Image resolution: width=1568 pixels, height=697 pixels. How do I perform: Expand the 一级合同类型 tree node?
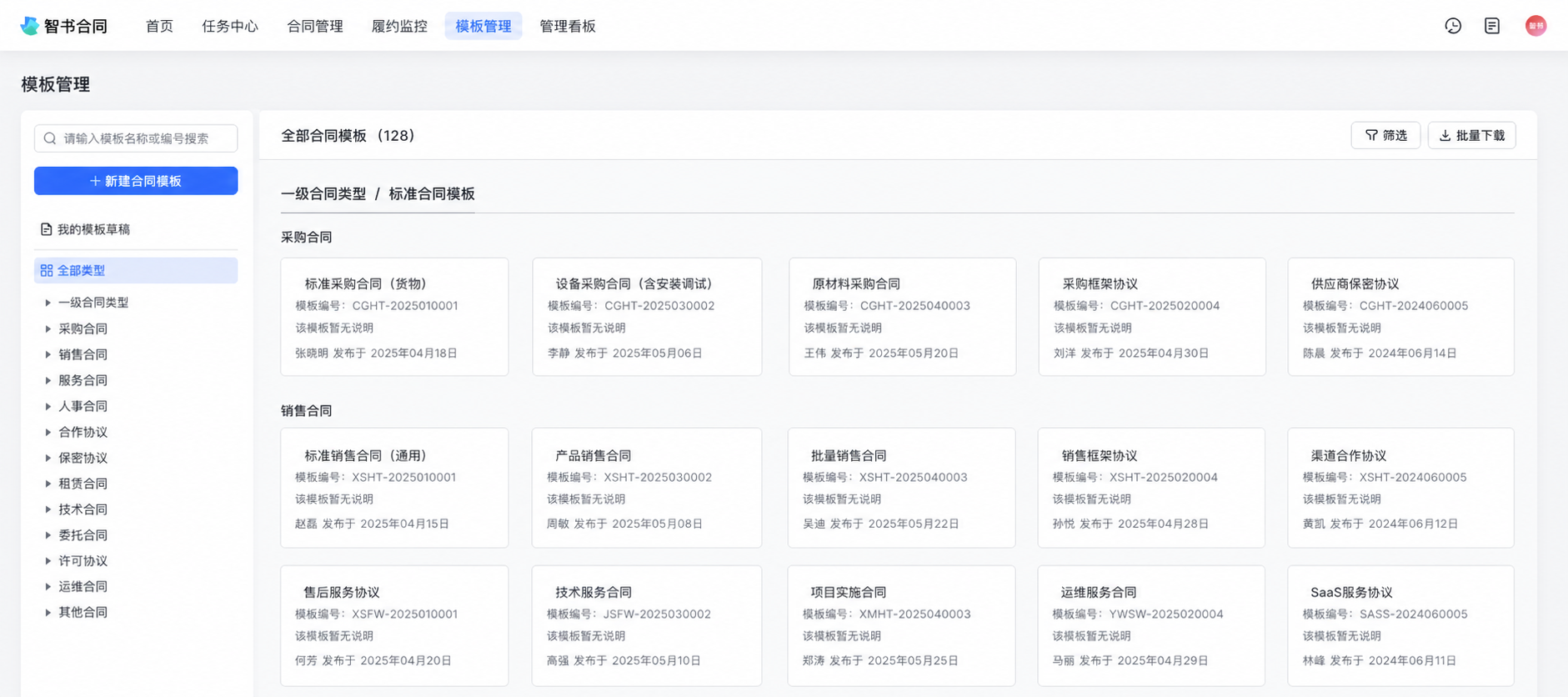click(x=48, y=303)
